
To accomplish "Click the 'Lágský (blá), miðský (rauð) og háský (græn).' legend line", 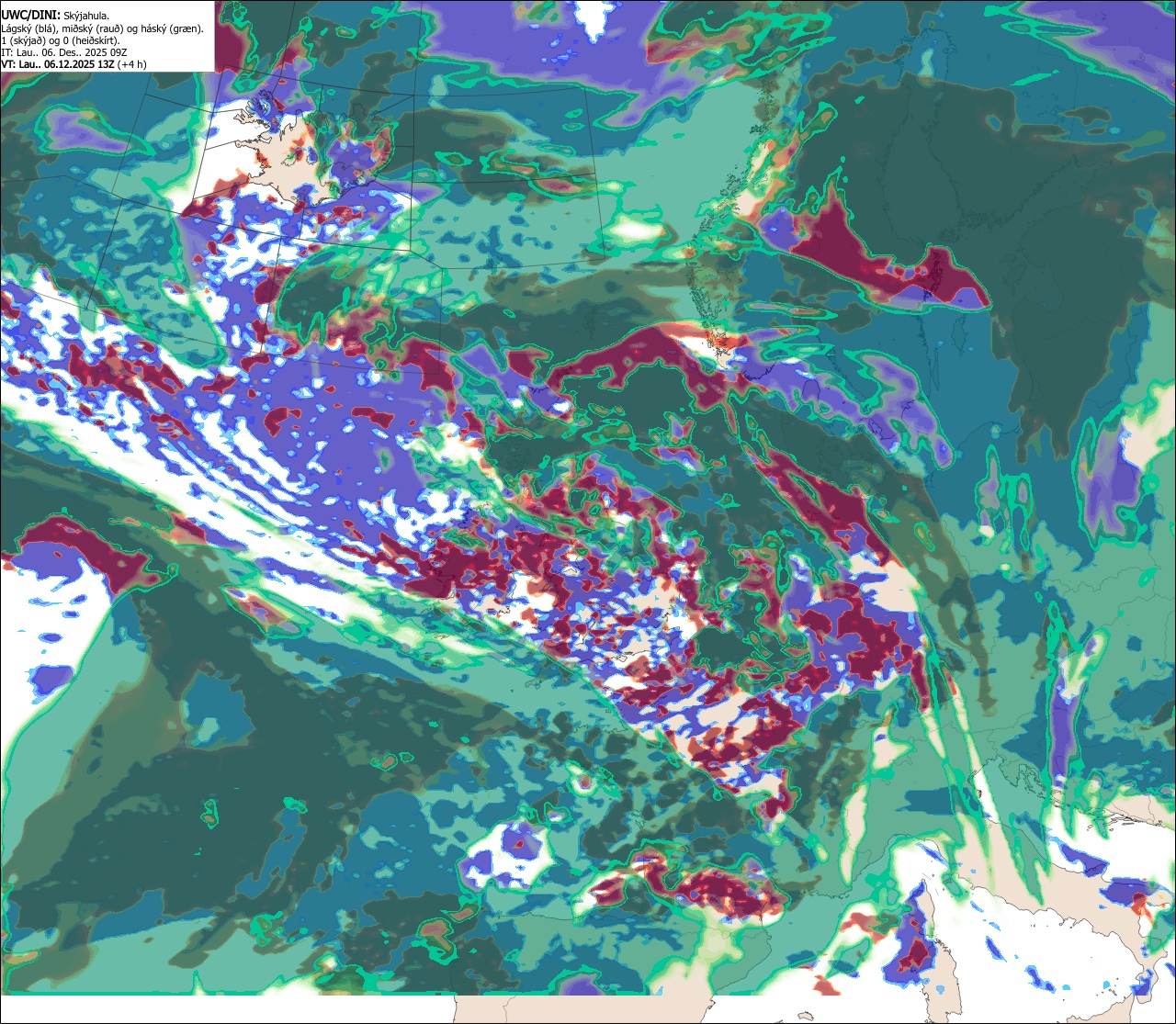I will [x=103, y=28].
